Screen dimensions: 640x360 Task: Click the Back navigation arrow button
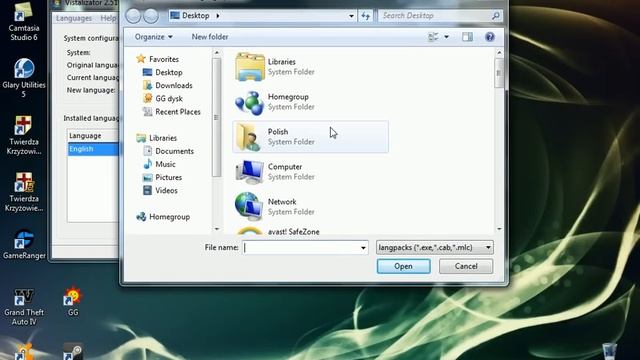tap(133, 16)
